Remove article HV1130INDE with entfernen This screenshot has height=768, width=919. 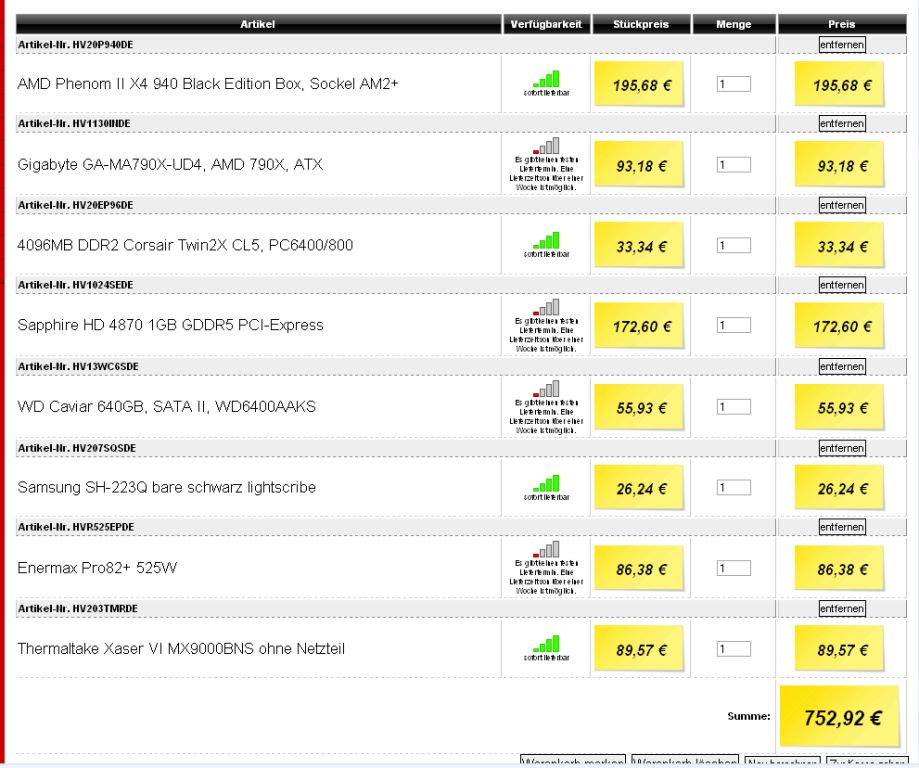click(842, 124)
